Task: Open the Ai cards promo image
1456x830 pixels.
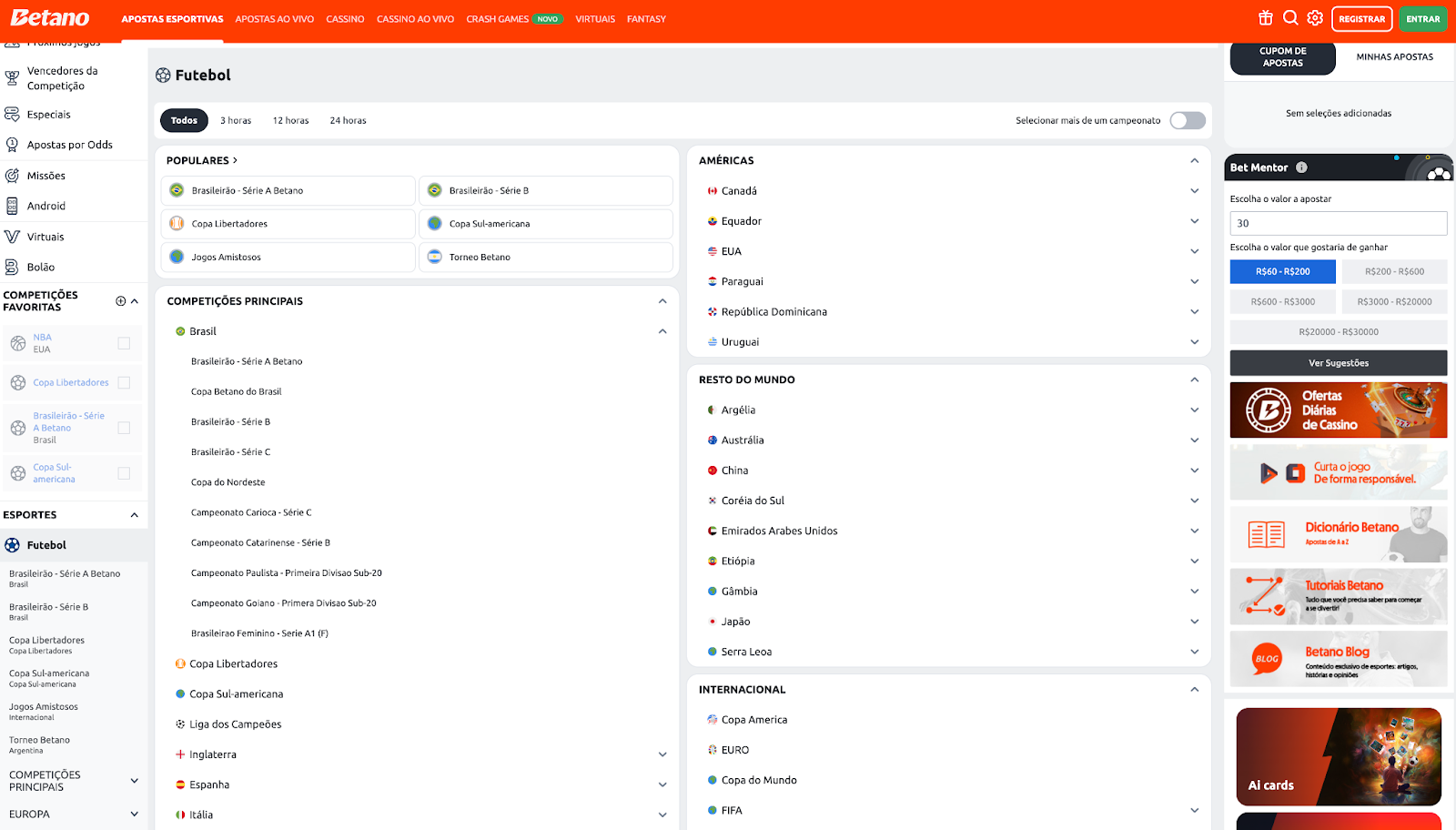Action: click(x=1339, y=757)
